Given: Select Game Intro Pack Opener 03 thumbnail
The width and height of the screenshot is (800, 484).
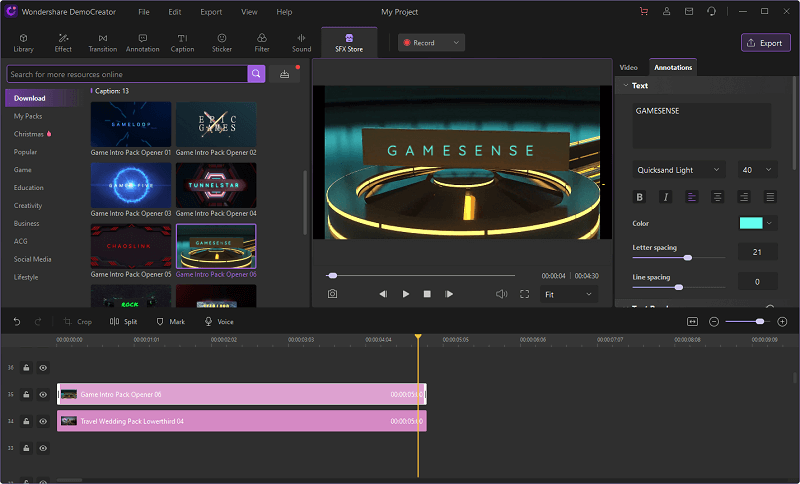Looking at the screenshot, I should point(131,184).
